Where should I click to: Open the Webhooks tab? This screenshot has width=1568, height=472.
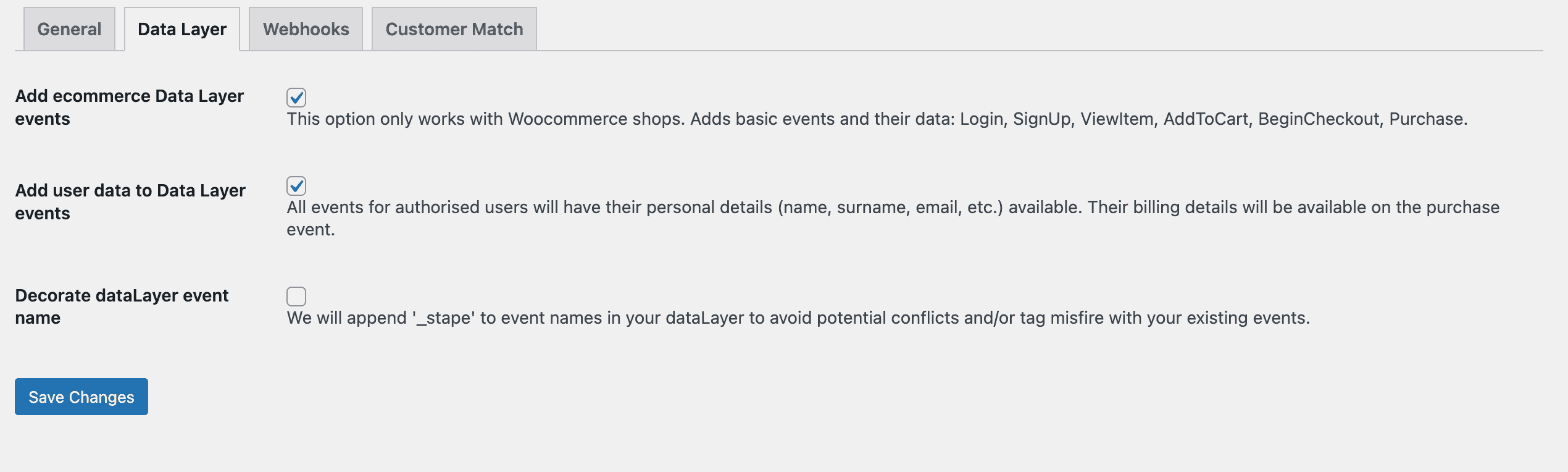(306, 29)
